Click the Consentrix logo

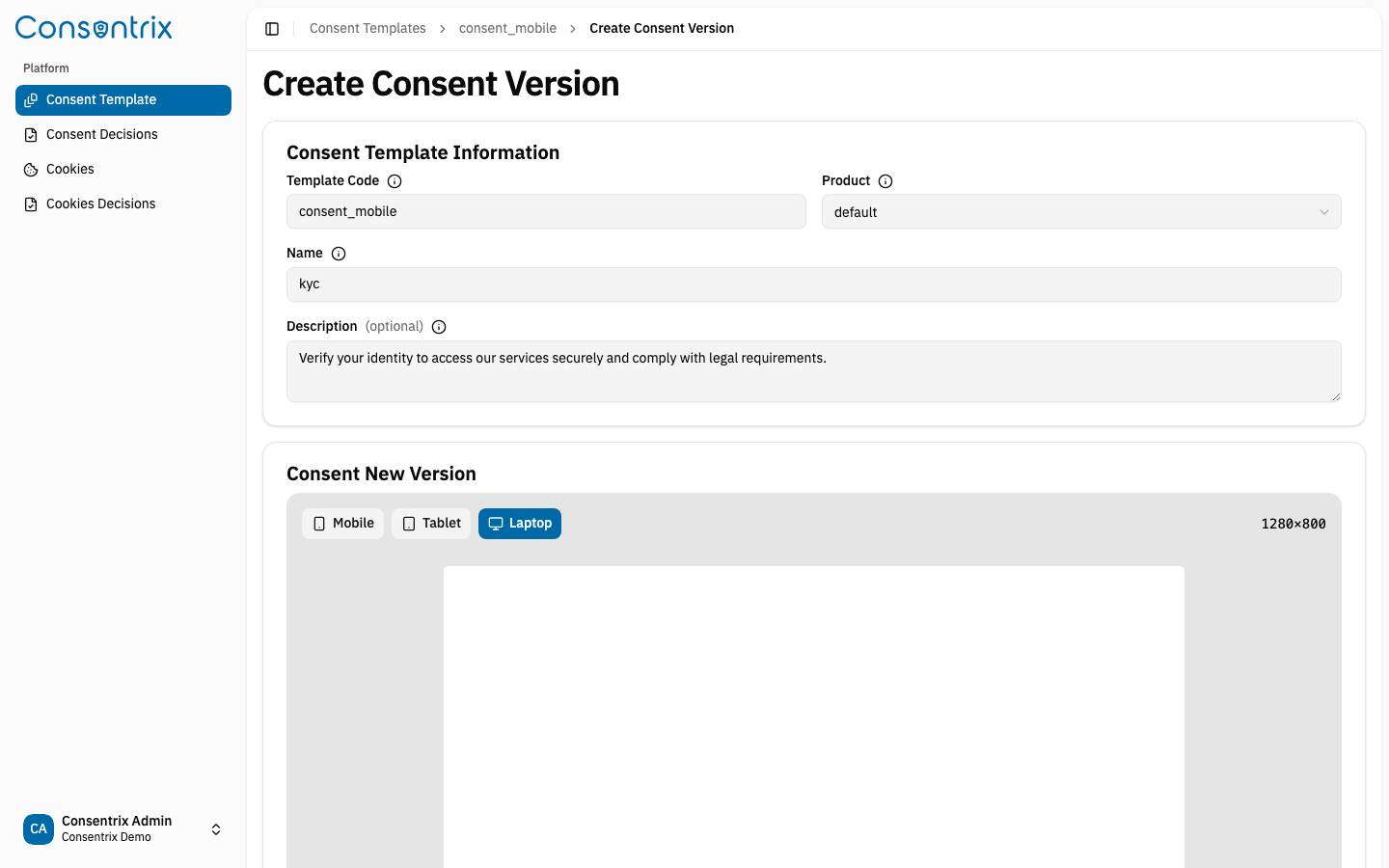click(94, 28)
